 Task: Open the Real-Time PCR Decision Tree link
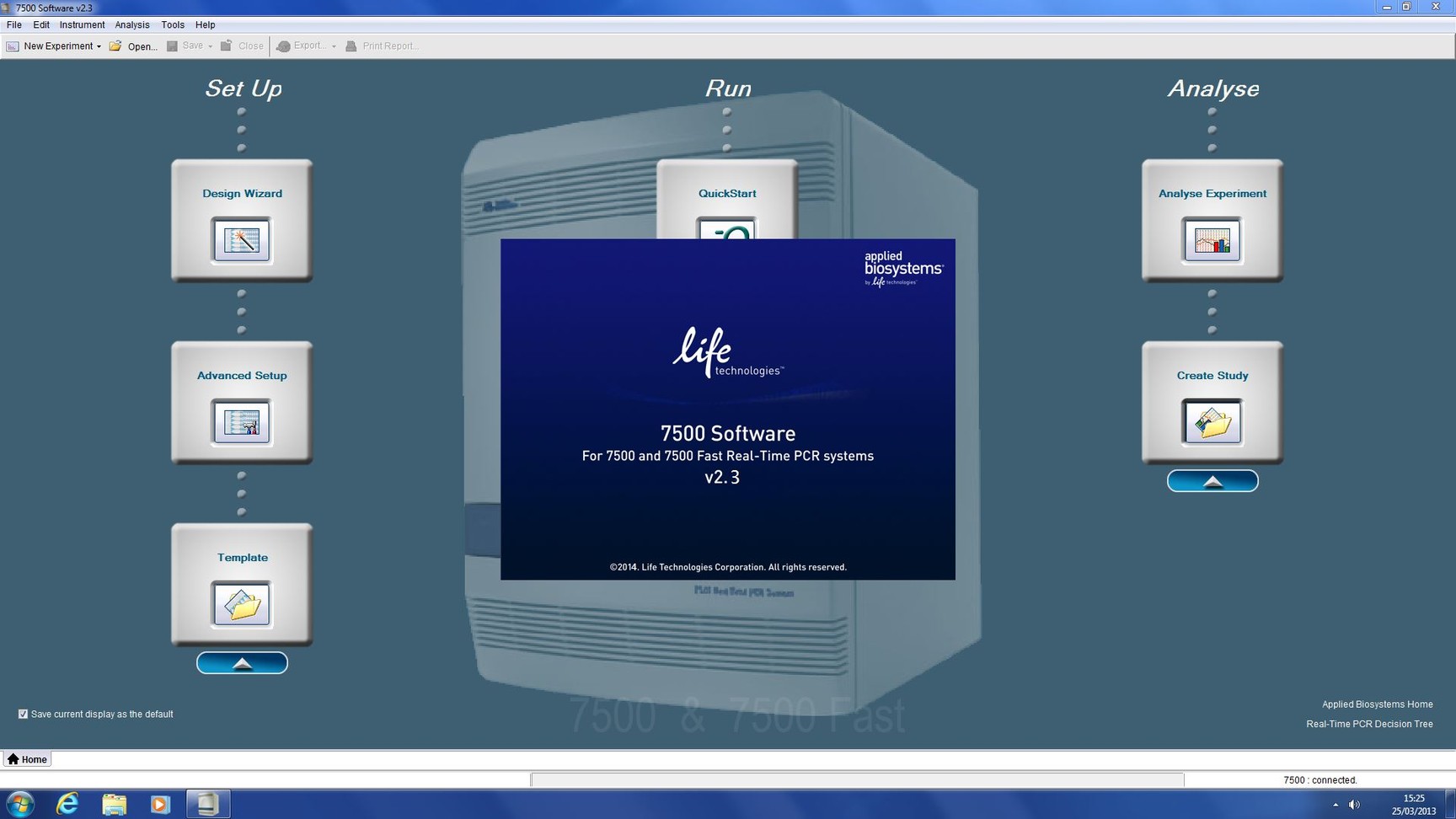tap(1369, 724)
